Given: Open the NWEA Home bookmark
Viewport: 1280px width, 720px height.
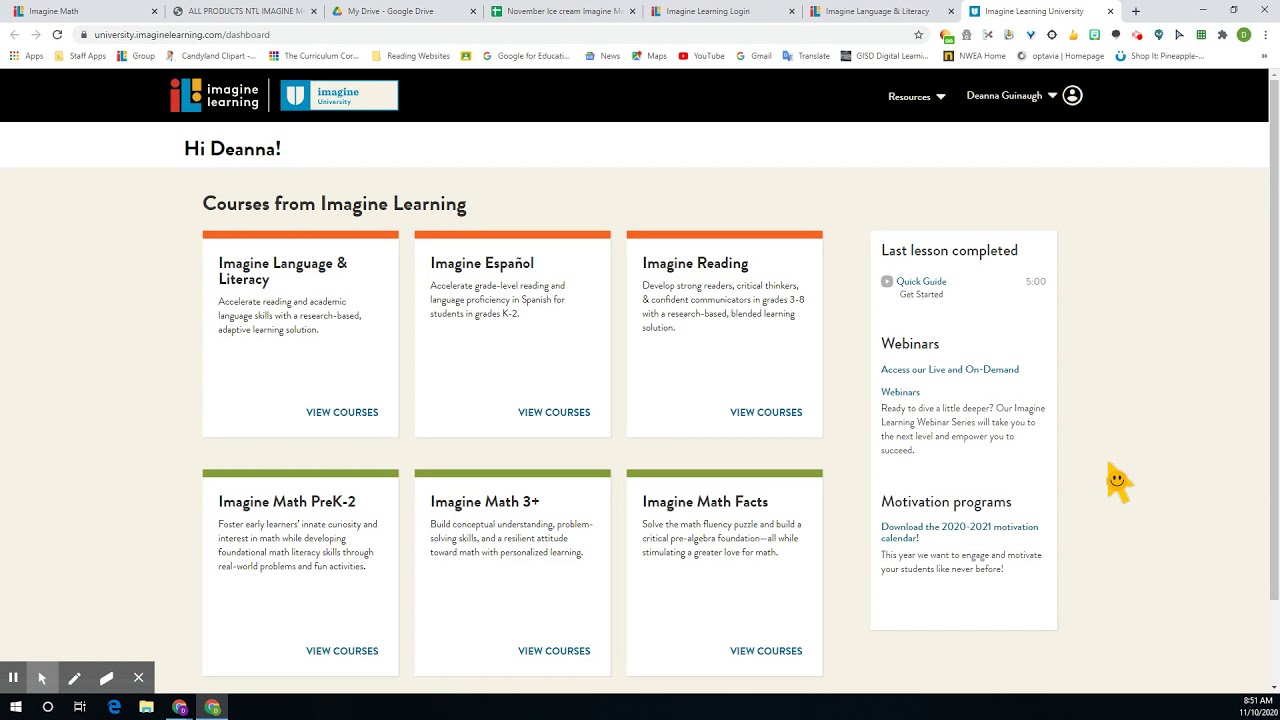Looking at the screenshot, I should pyautogui.click(x=973, y=56).
